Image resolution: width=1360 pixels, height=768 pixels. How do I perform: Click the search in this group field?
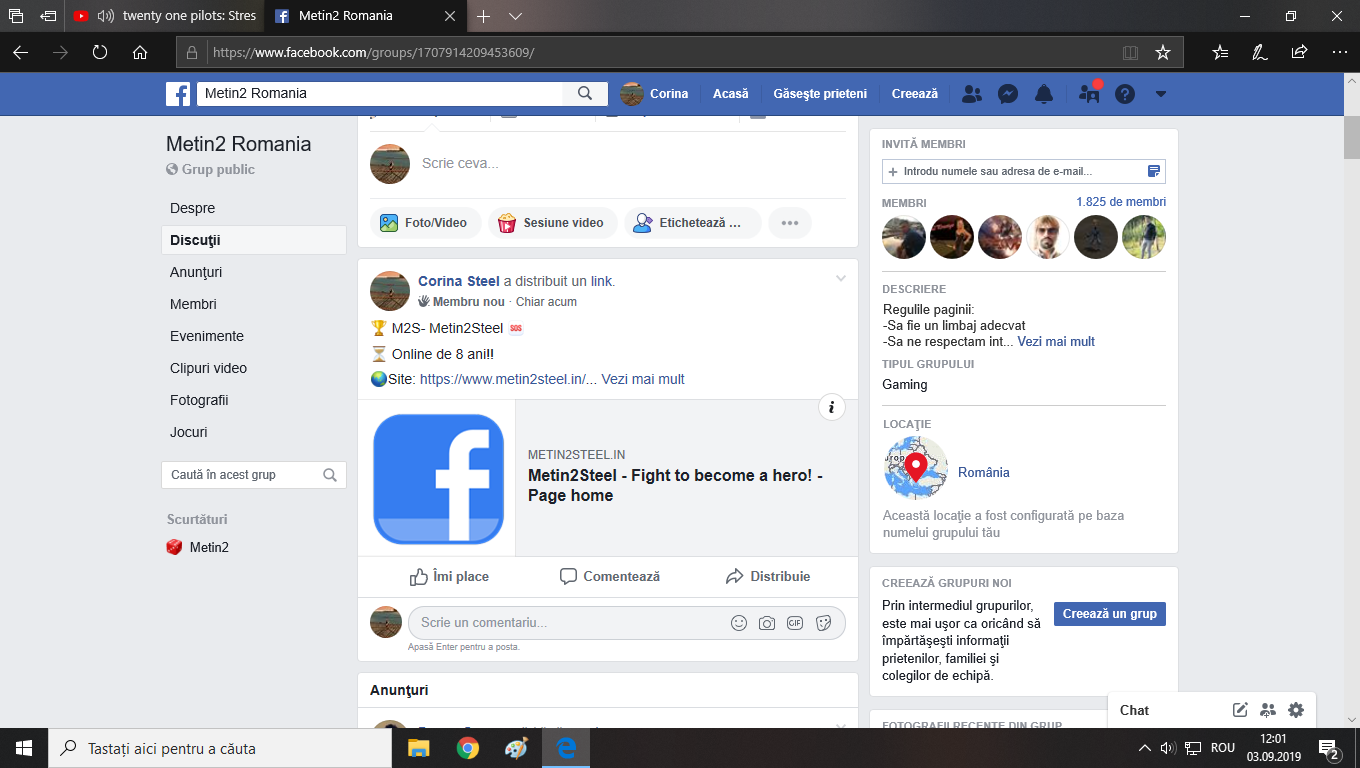coord(254,475)
